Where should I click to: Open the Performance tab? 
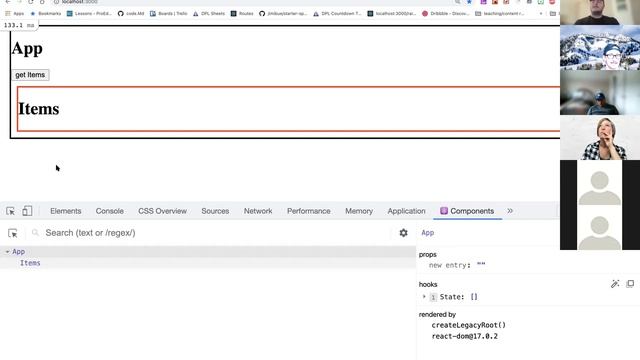point(309,211)
